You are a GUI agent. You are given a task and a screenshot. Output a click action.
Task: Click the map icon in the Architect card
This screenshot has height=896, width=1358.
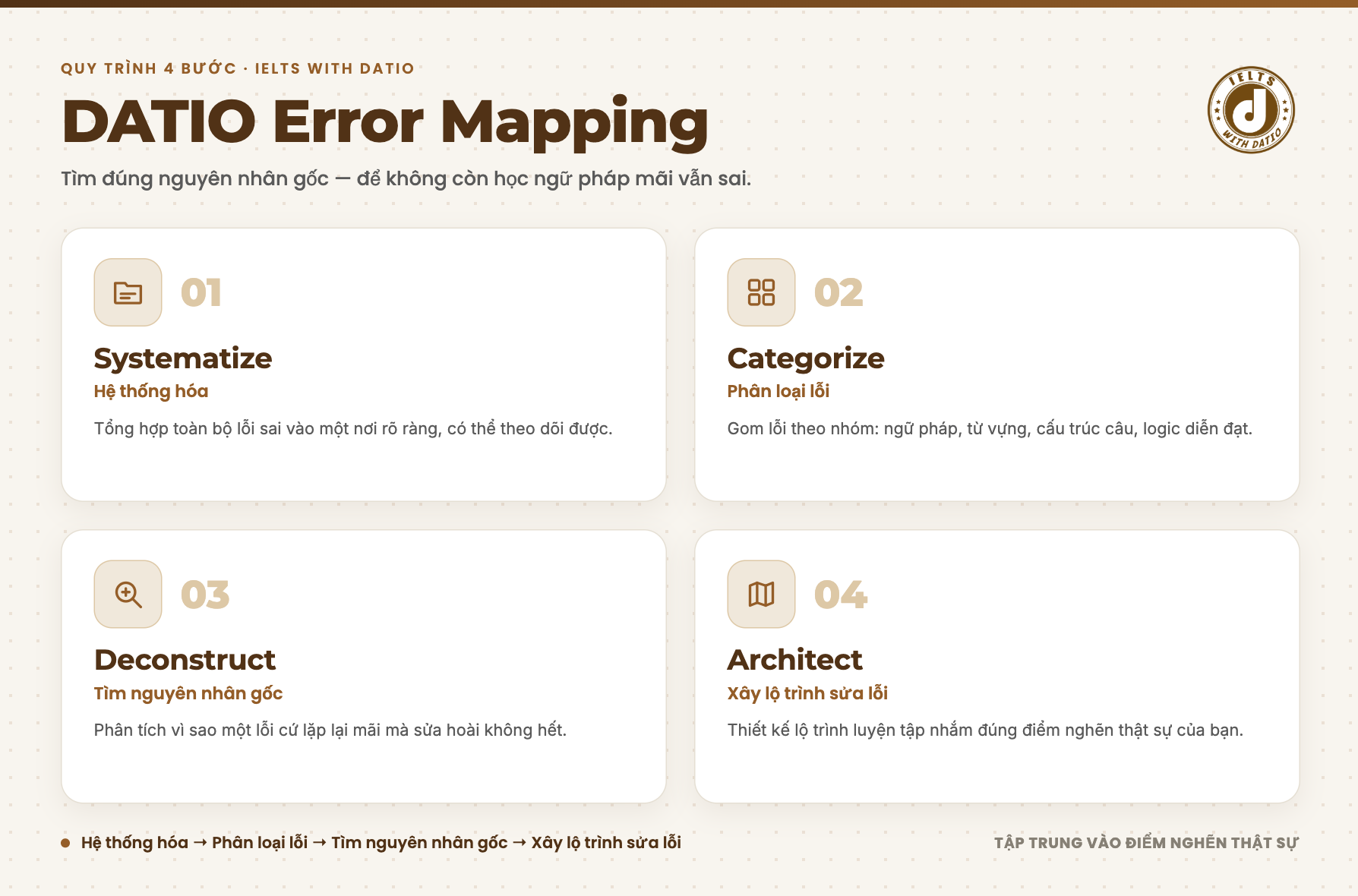click(x=761, y=594)
